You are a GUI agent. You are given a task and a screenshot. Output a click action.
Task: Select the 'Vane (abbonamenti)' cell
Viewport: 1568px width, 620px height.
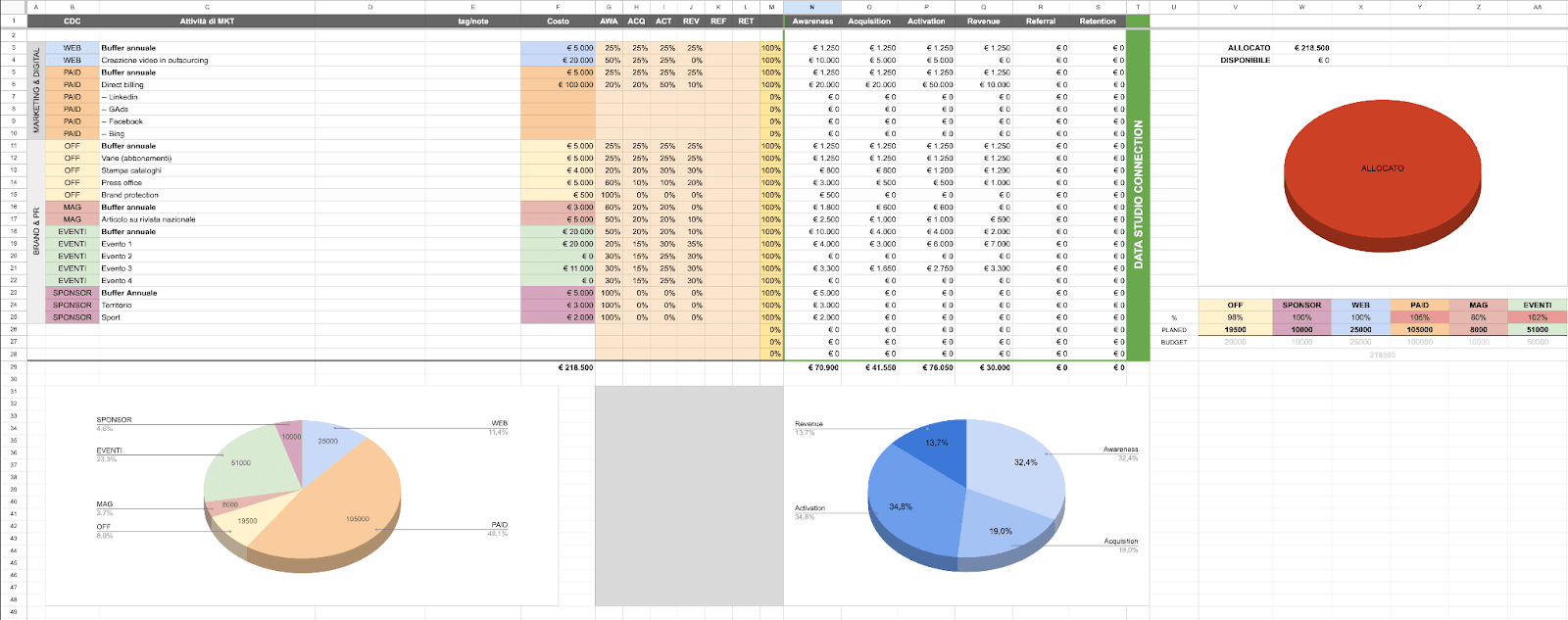(x=207, y=158)
